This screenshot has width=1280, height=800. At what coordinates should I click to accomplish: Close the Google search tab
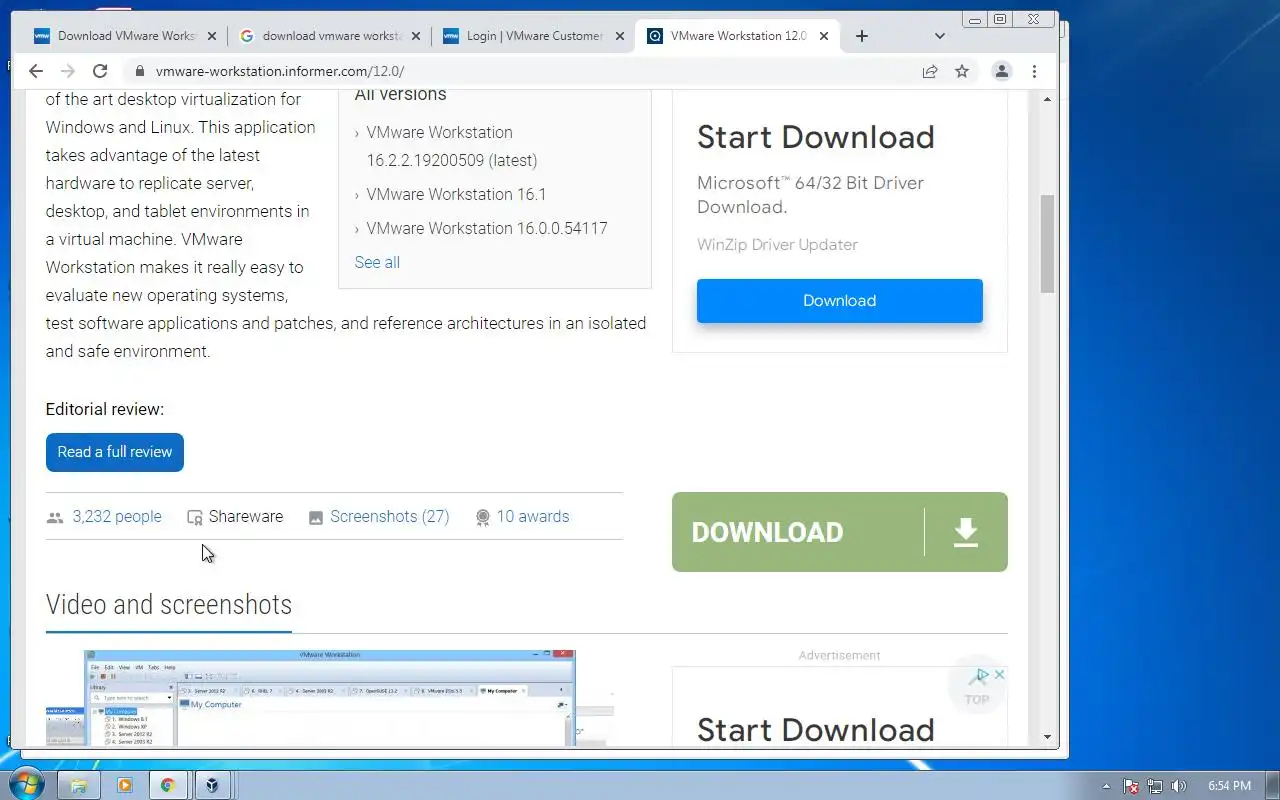416,36
